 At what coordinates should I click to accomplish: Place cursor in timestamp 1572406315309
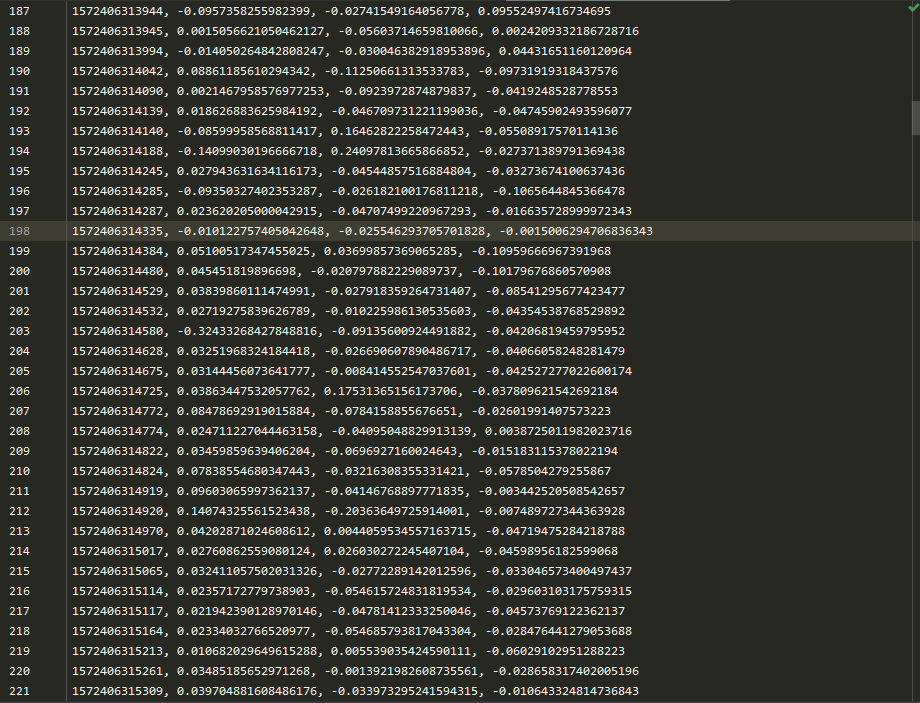tap(120, 691)
